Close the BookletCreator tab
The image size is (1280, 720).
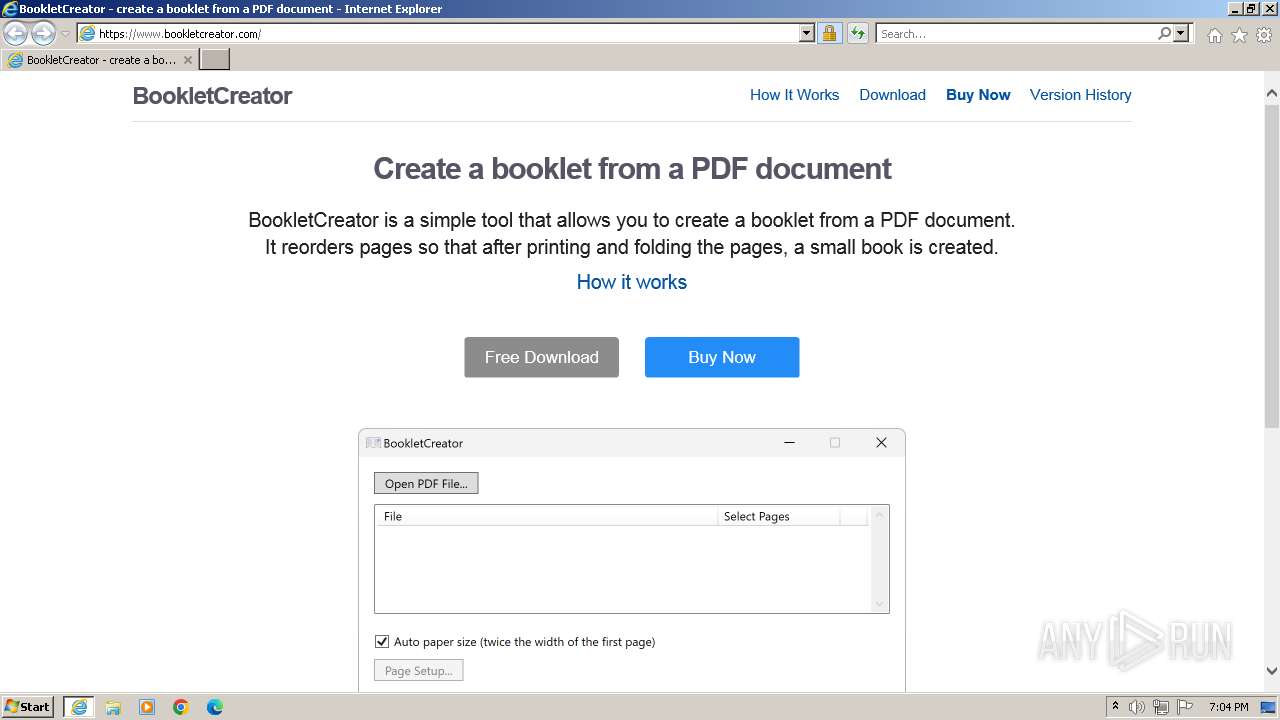[187, 60]
